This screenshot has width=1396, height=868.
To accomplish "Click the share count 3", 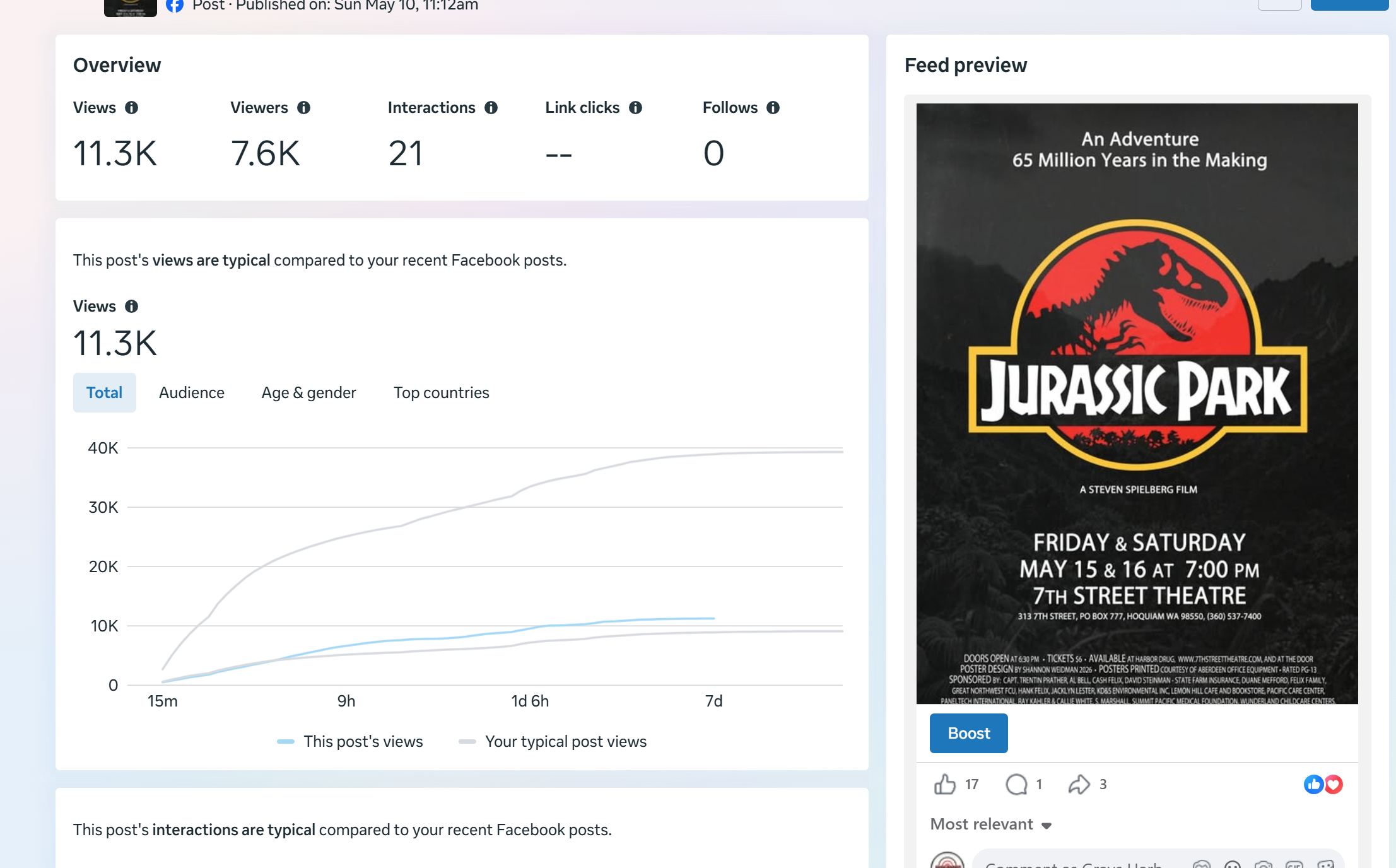I will (x=1103, y=785).
